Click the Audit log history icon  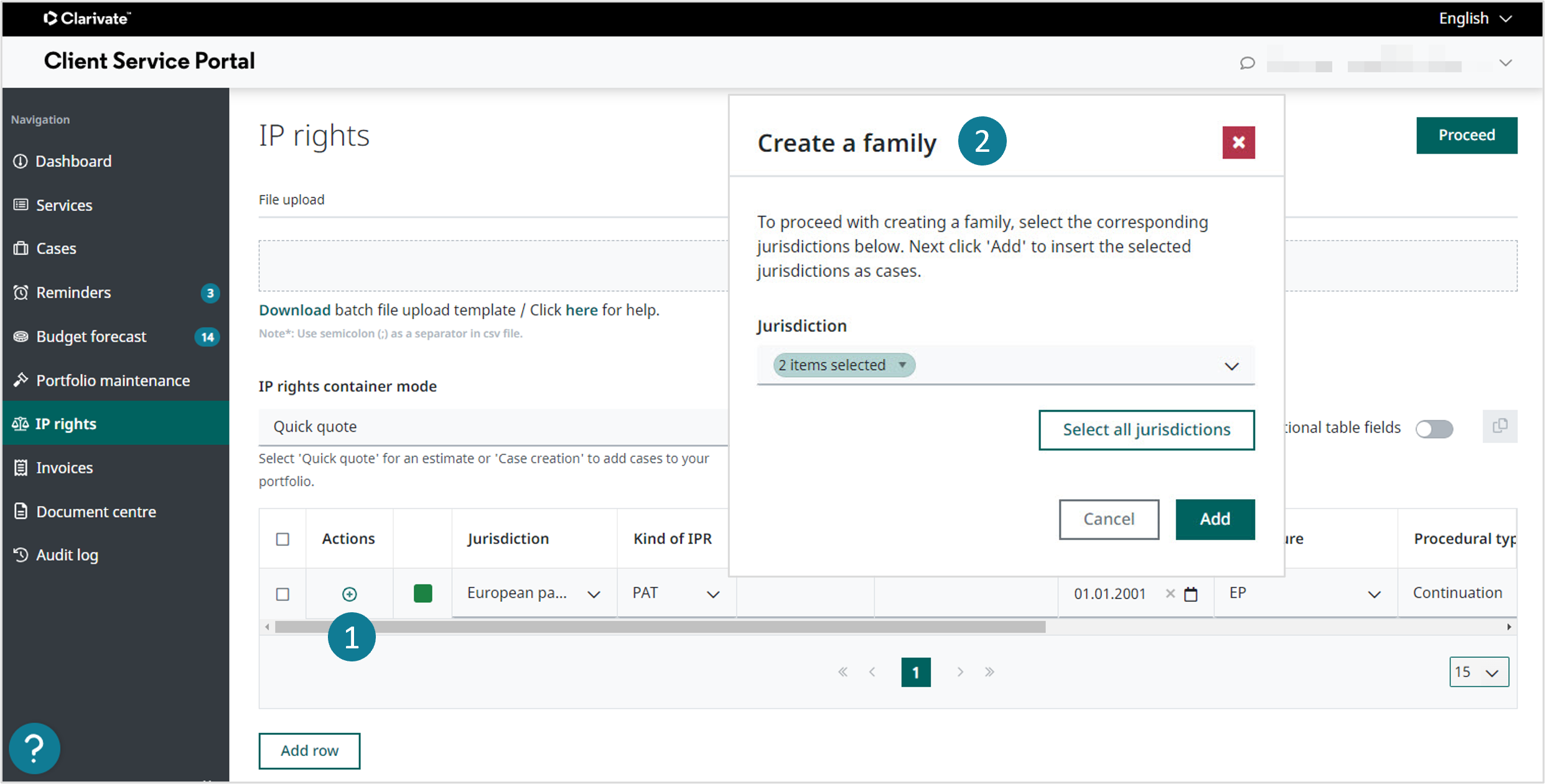tap(21, 555)
